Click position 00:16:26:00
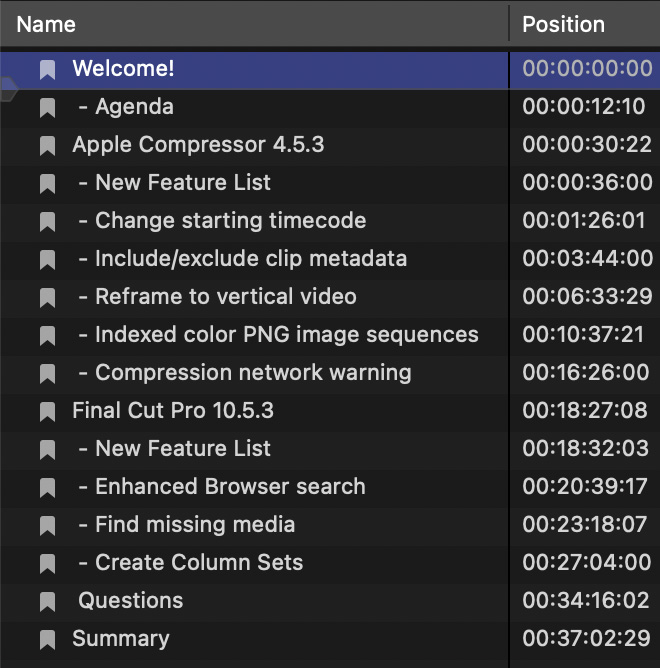This screenshot has width=660, height=668. click(586, 372)
